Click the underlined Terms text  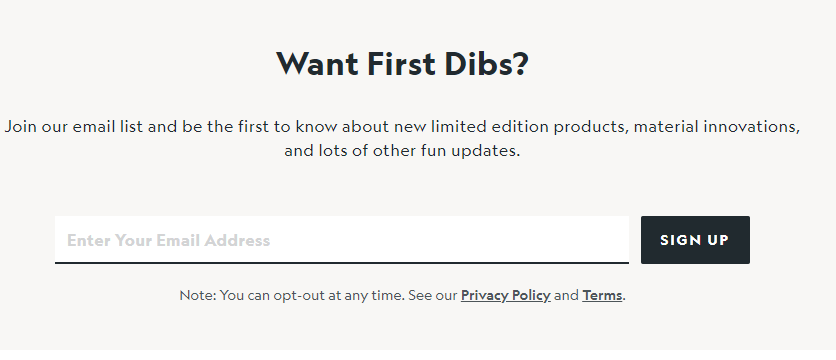(602, 295)
